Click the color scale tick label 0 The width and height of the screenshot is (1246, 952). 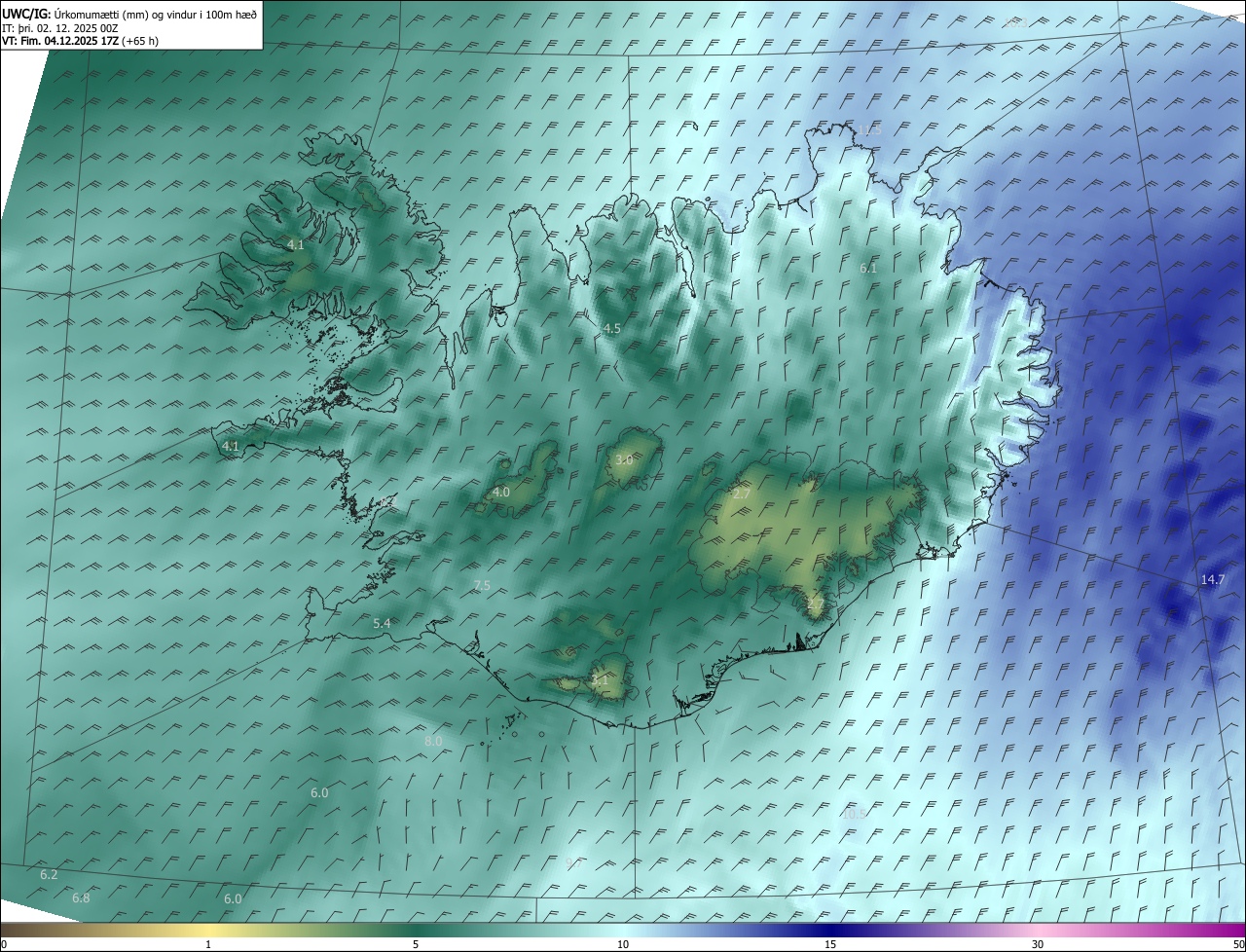coord(4,944)
